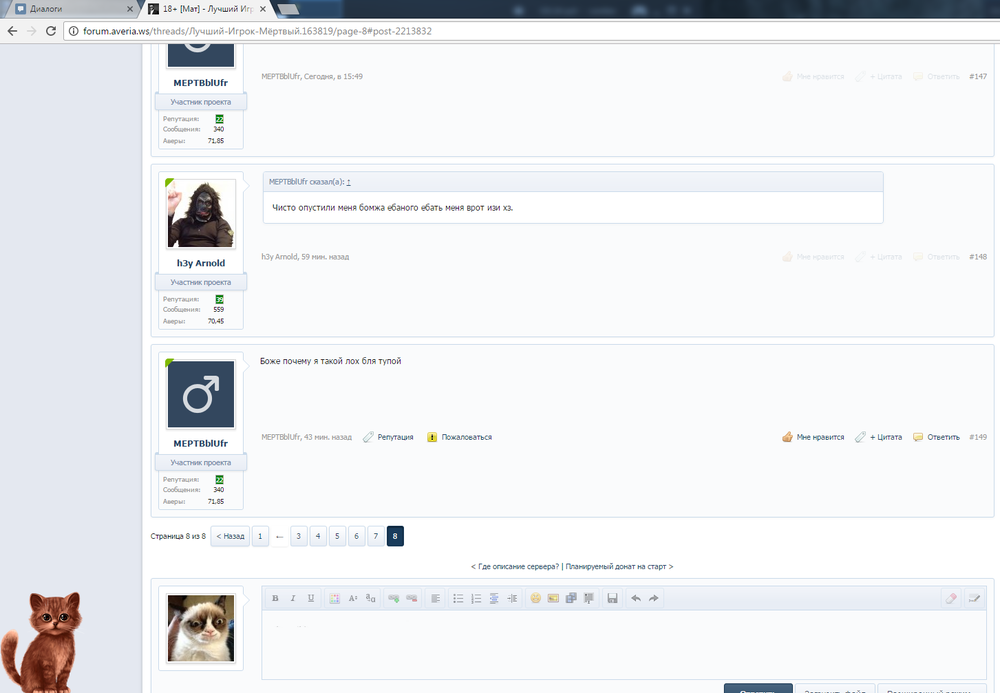Image resolution: width=1000 pixels, height=693 pixels.
Task: Expand the collapsed page range ellipsis in pagination
Action: click(x=279, y=537)
